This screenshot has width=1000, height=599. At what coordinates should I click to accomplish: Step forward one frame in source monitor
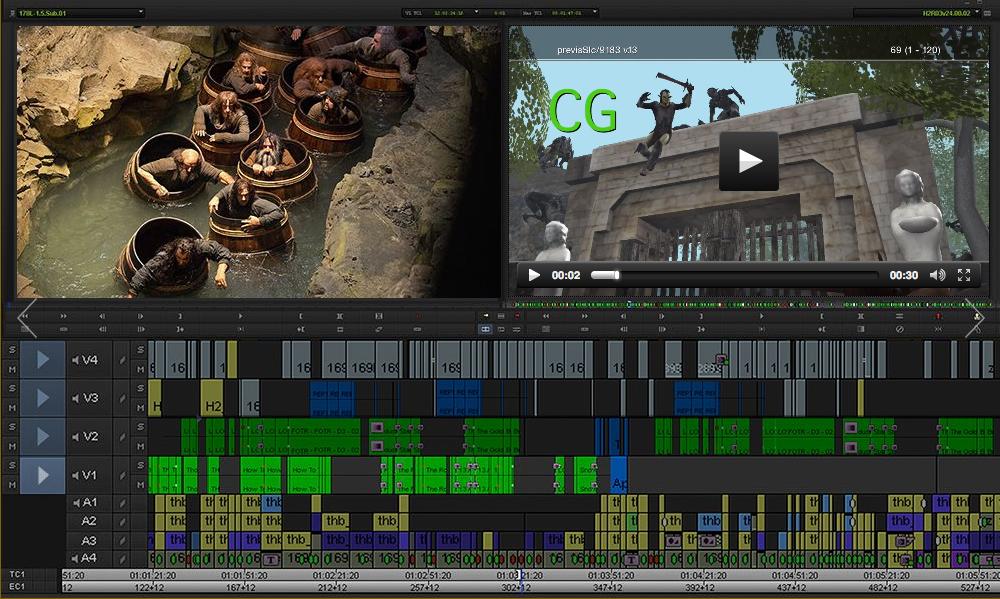(x=141, y=316)
